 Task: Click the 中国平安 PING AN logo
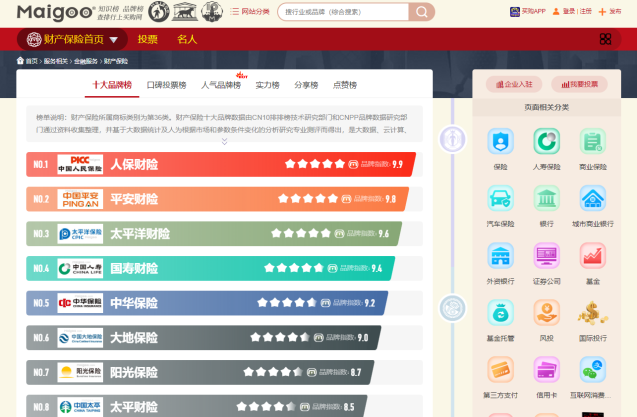click(x=80, y=199)
